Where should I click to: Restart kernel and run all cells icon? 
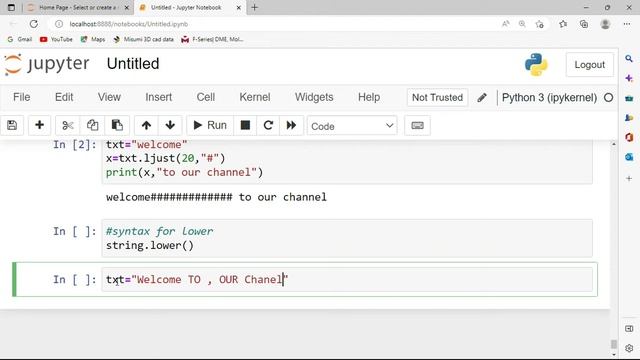point(291,125)
